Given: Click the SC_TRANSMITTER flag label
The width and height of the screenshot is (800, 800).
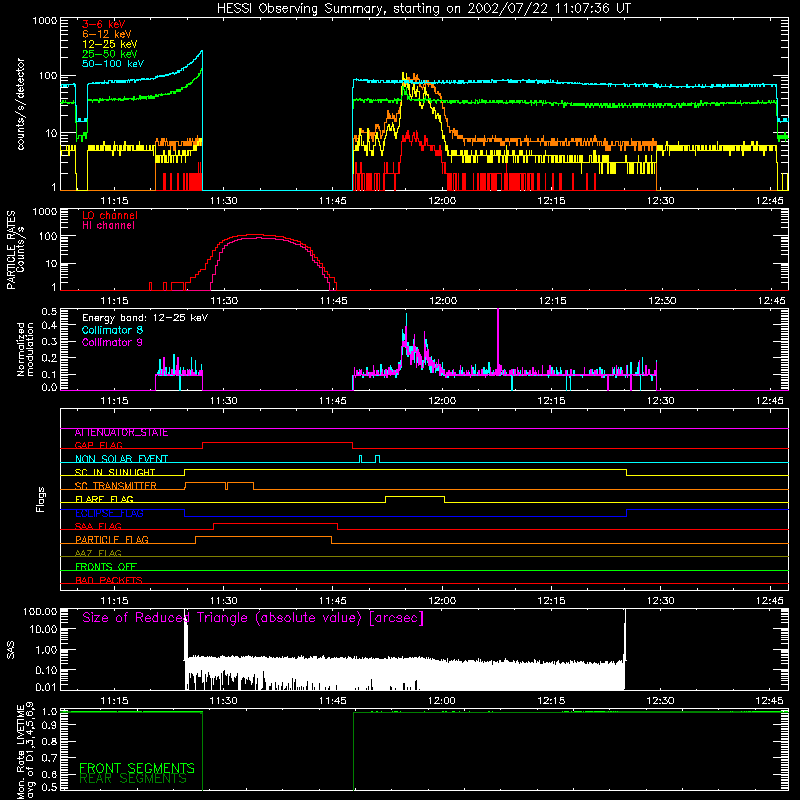Looking at the screenshot, I should (115, 486).
